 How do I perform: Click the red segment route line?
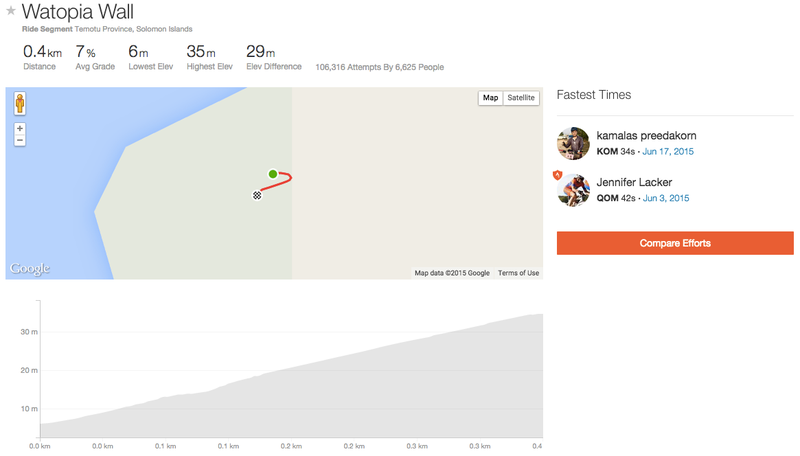(280, 184)
